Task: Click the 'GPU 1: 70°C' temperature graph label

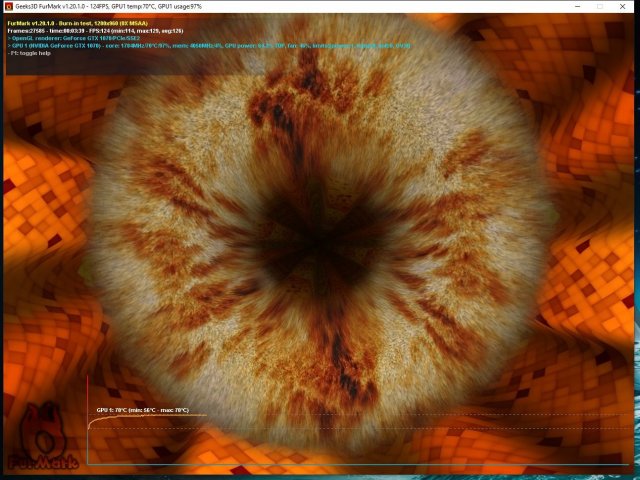Action: pos(142,410)
